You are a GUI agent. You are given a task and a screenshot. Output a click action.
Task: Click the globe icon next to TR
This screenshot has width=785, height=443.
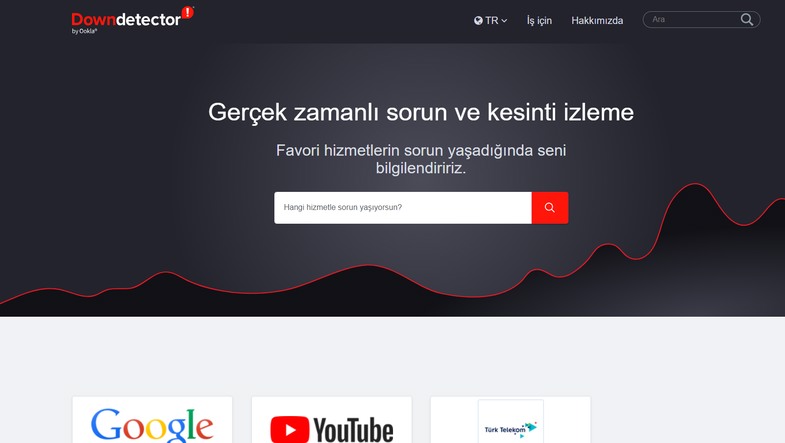pos(478,21)
